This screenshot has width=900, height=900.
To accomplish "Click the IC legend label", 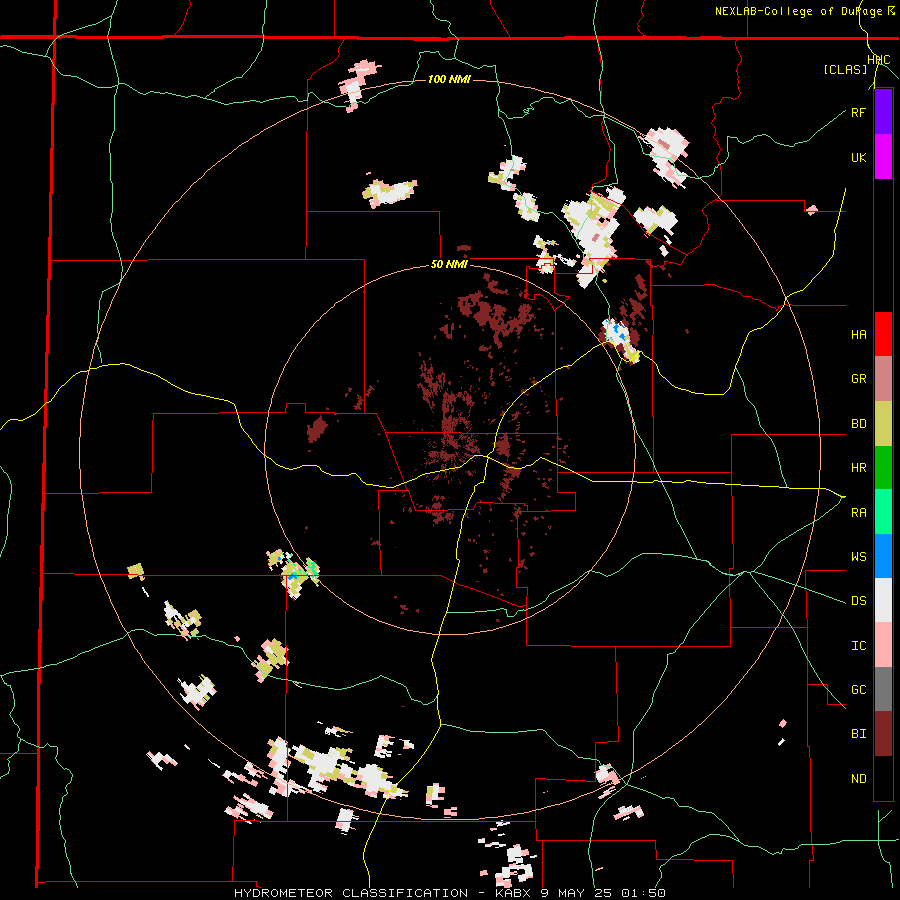I will pyautogui.click(x=858, y=646).
